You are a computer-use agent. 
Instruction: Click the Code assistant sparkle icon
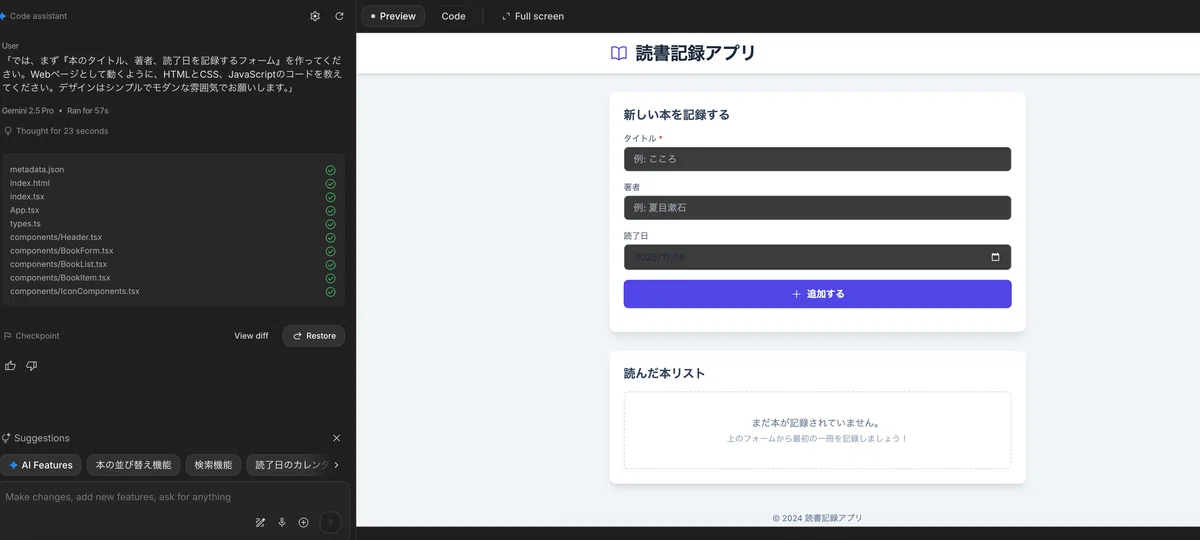3,16
